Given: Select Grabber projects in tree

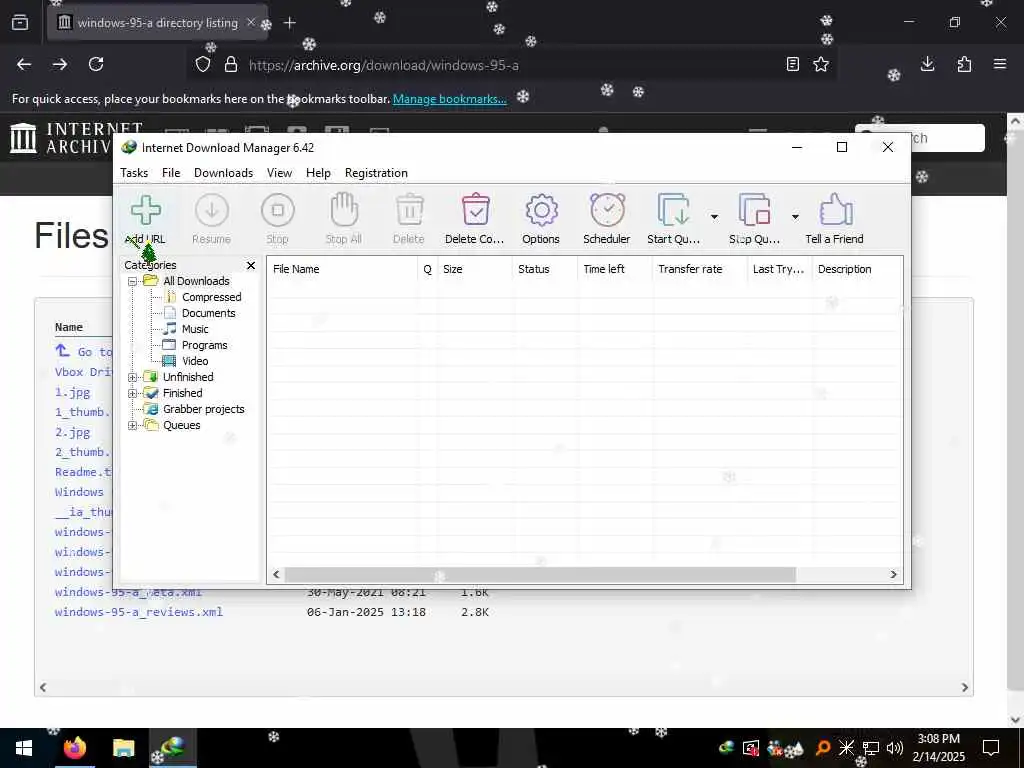Looking at the screenshot, I should coord(203,409).
